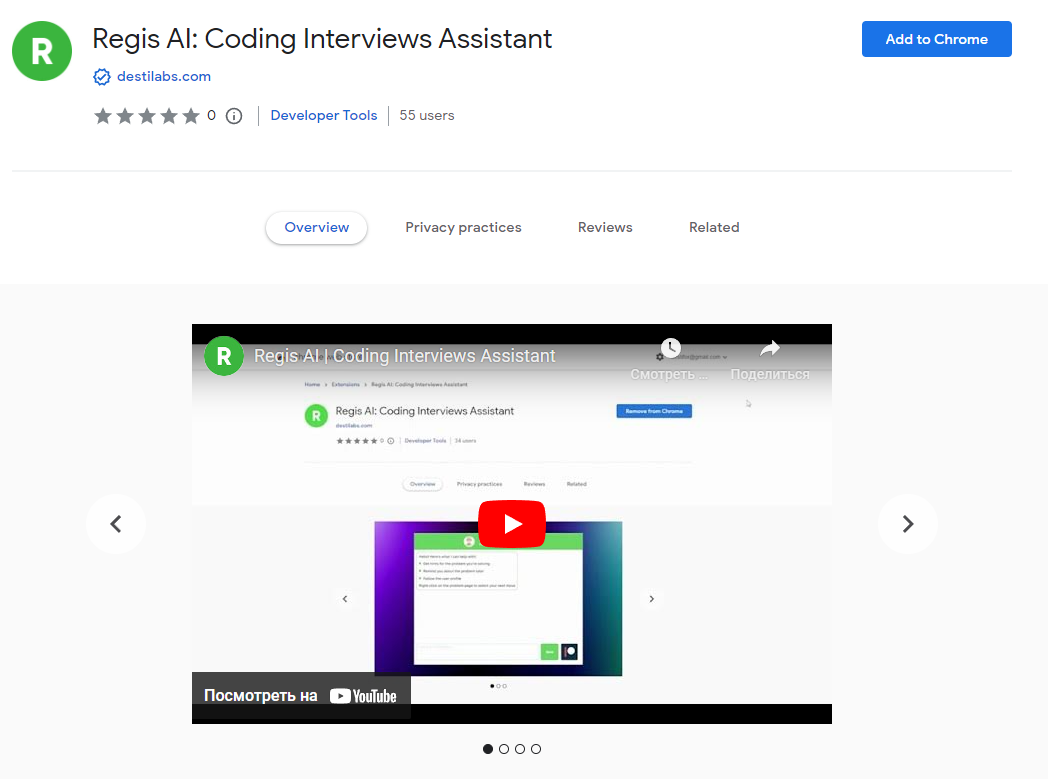The image size is (1048, 779).
Task: Click the channel avatar in video header
Action: [224, 356]
